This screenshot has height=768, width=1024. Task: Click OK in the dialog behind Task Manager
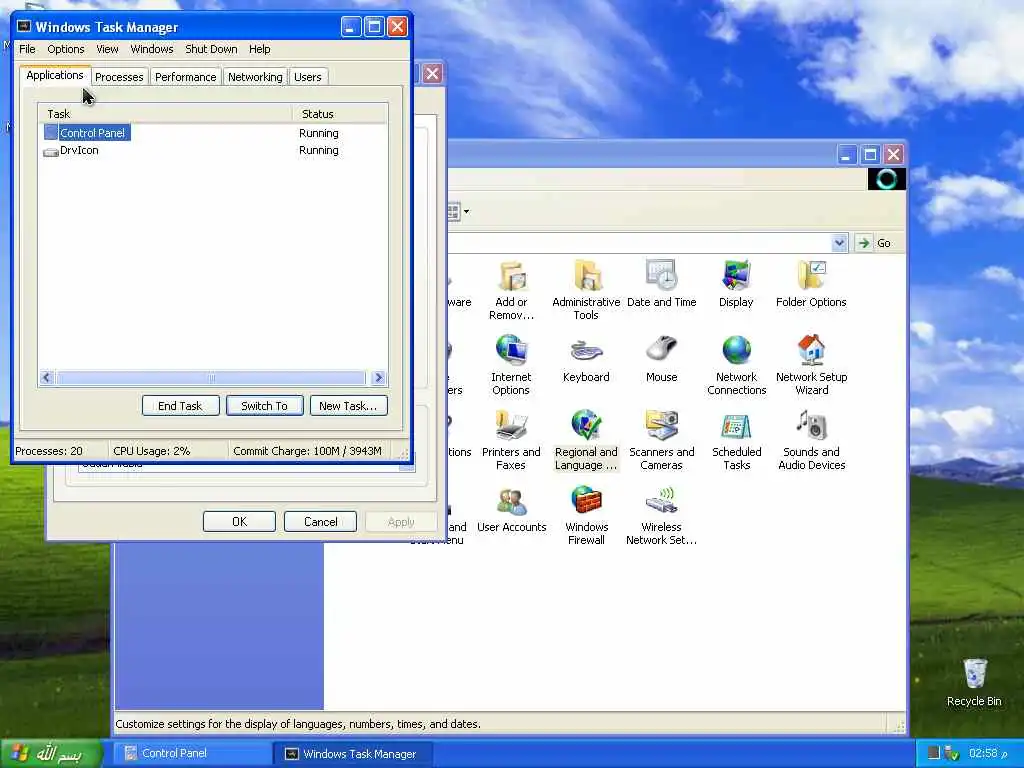click(x=239, y=522)
